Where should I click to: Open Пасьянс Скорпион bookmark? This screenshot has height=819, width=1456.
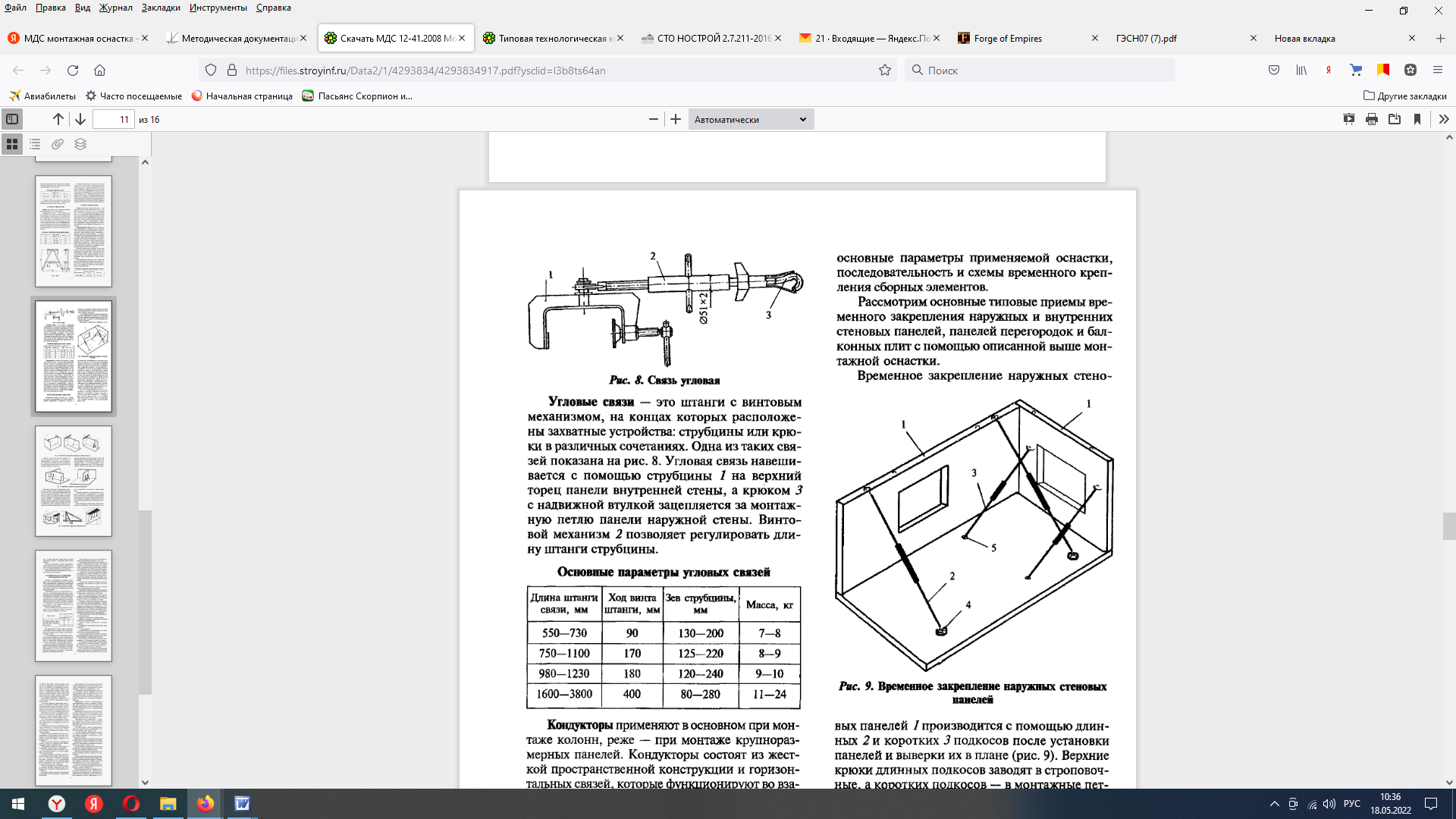[x=357, y=96]
